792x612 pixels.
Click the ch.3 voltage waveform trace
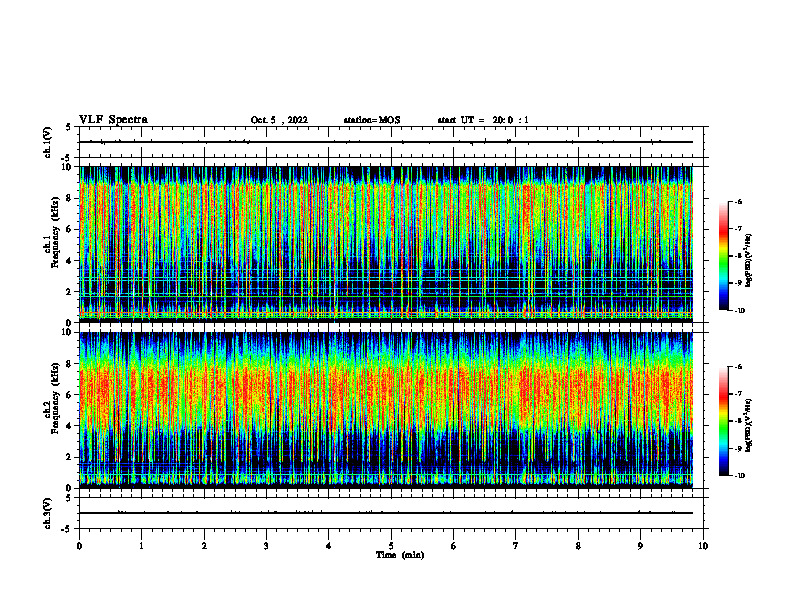[386, 513]
